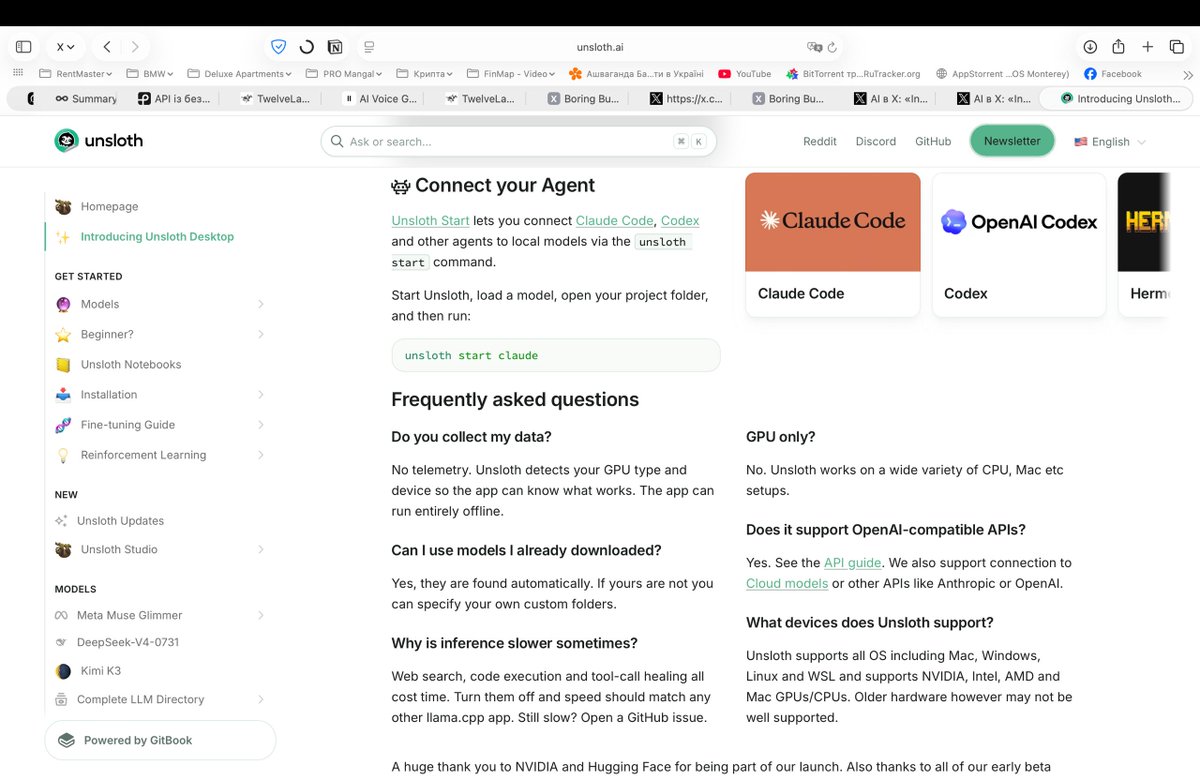Follow the Unsloth Start link
The image size is (1200, 780).
point(430,220)
